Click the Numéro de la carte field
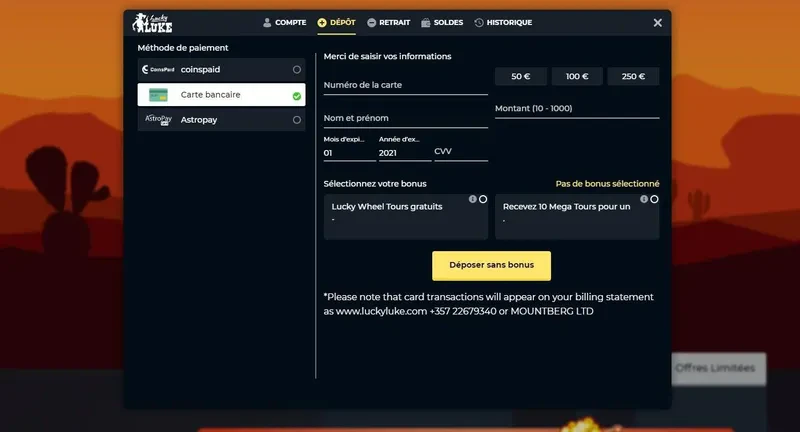 tap(406, 85)
